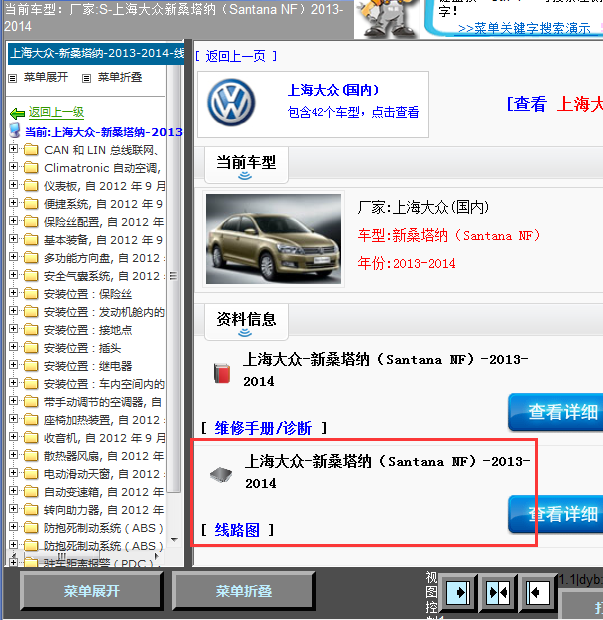Click the folder icon of CAN 和 LIN 总线联网

[31, 150]
